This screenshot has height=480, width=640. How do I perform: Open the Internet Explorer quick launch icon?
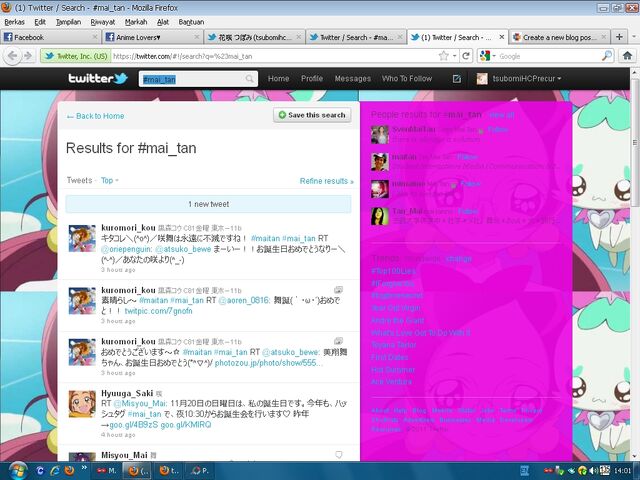[x=55, y=471]
